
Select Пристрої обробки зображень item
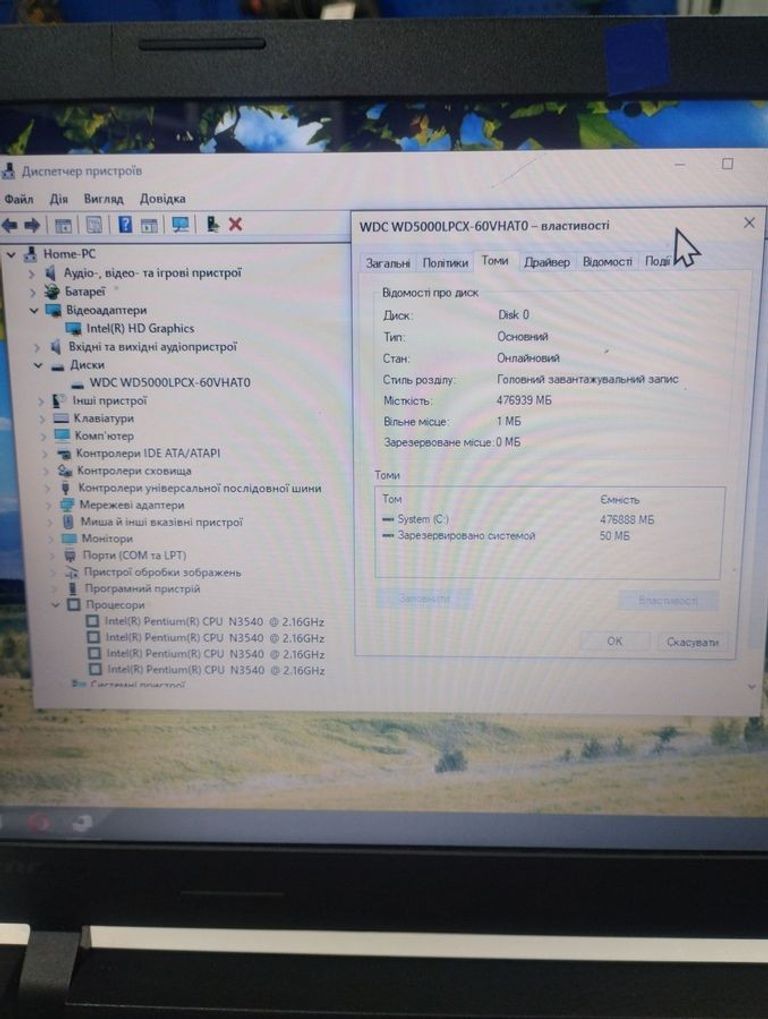click(162, 573)
